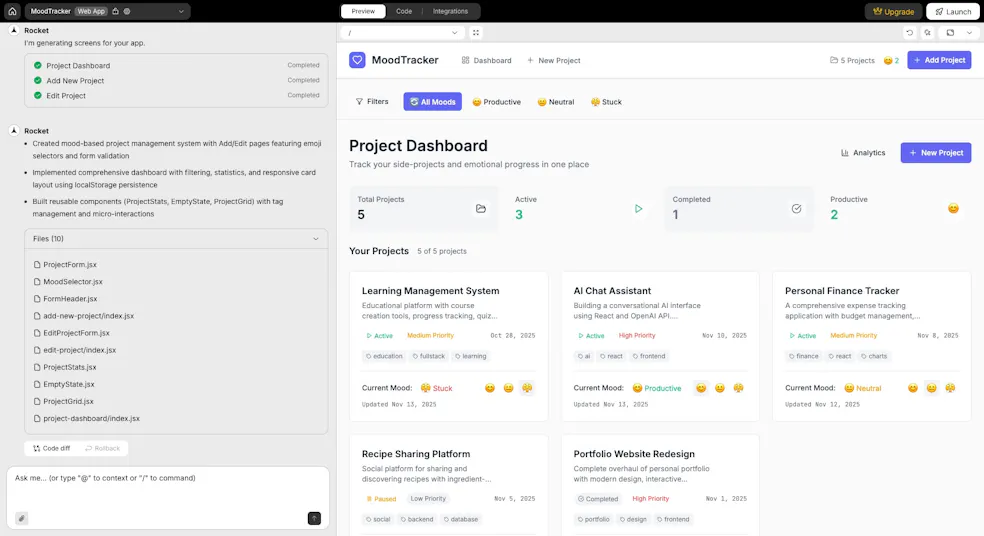Click the Rocket avatar above the file list
The image size is (984, 536).
[14, 131]
